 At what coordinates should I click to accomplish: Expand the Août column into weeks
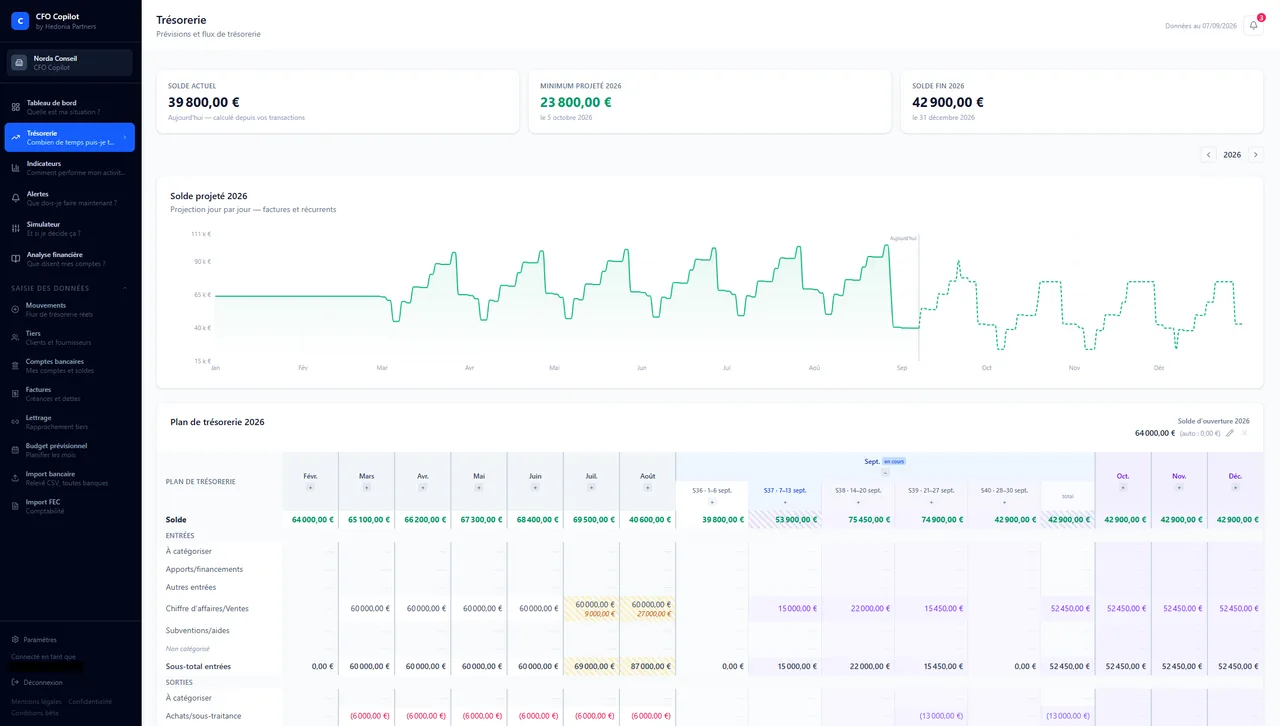pos(648,488)
